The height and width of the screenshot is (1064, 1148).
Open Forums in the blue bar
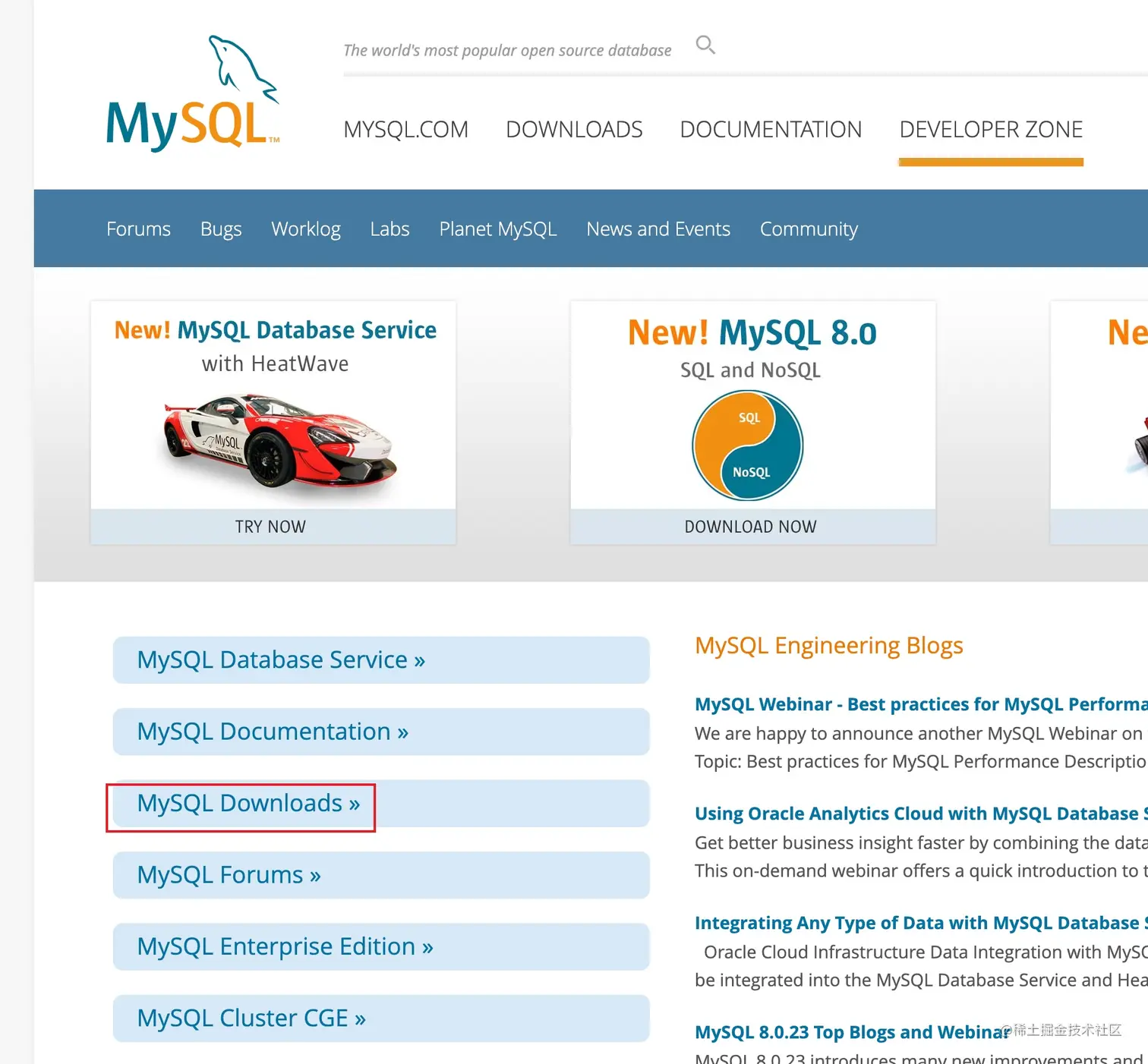click(138, 228)
